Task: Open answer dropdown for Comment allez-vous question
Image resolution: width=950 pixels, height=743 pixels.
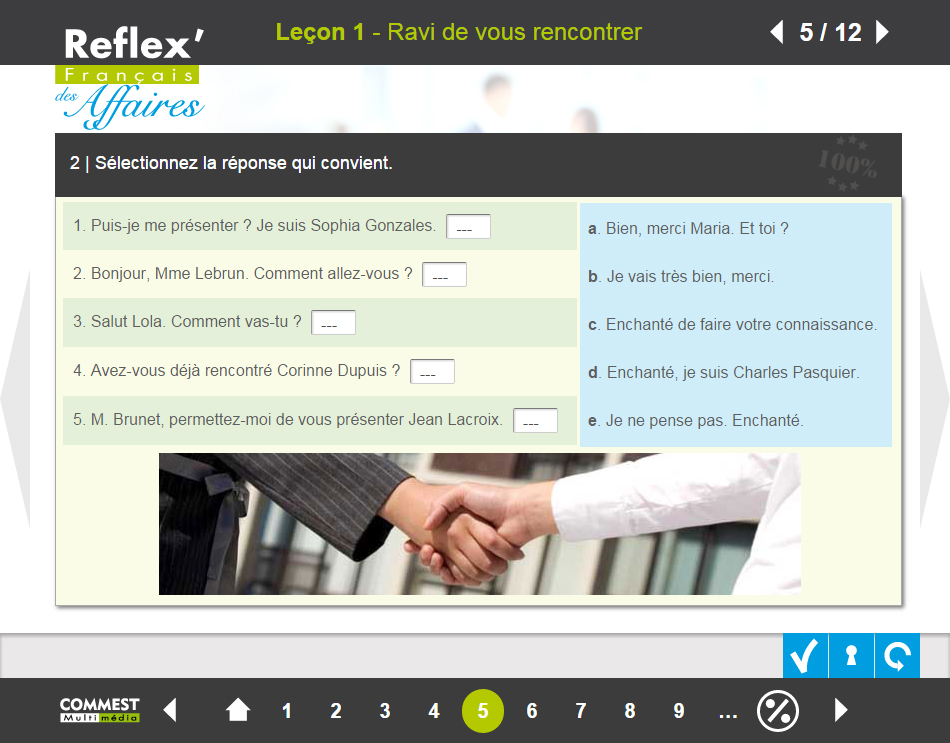Action: (x=444, y=275)
